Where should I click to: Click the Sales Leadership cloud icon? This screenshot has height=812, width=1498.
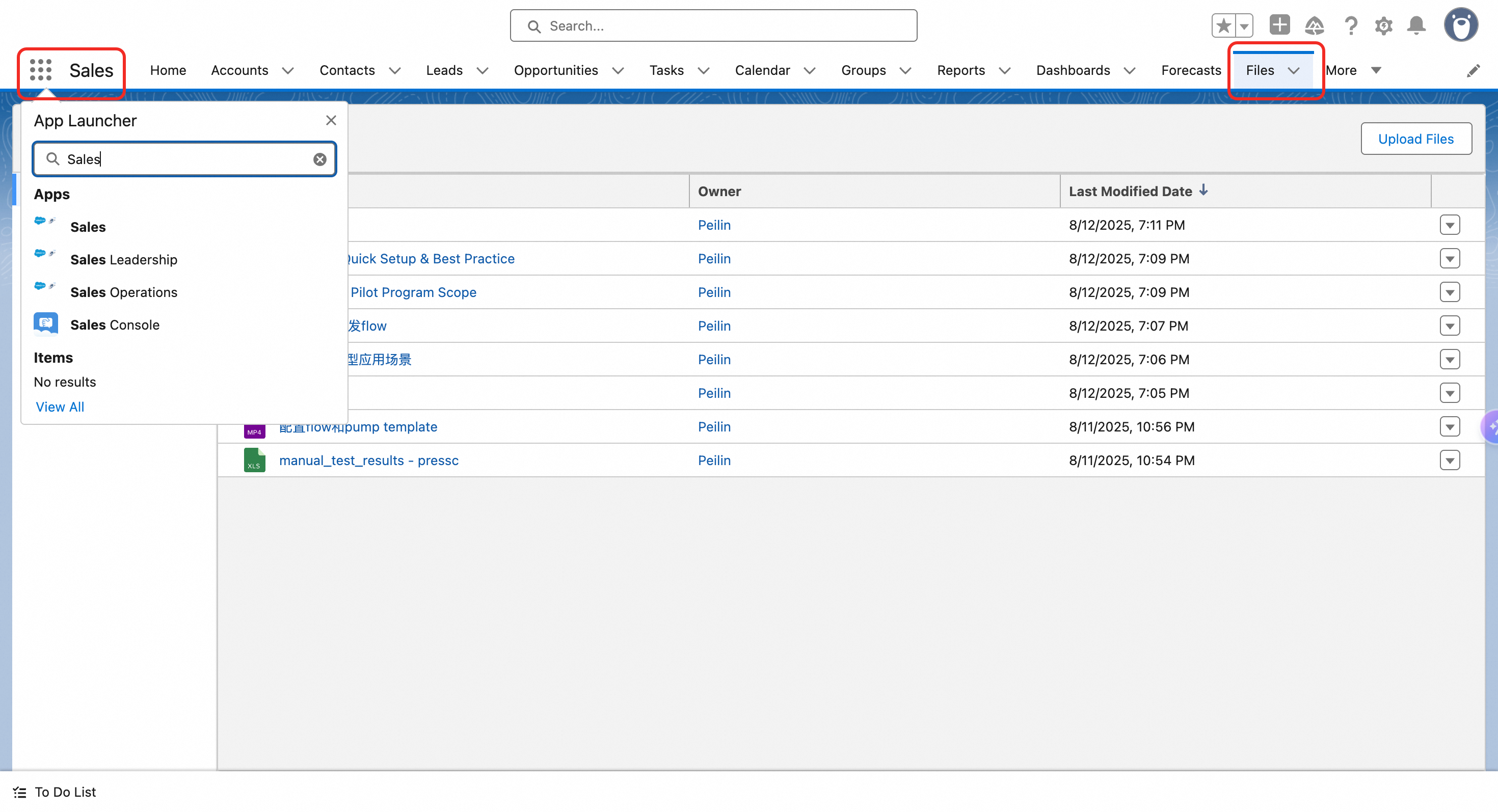(x=45, y=253)
